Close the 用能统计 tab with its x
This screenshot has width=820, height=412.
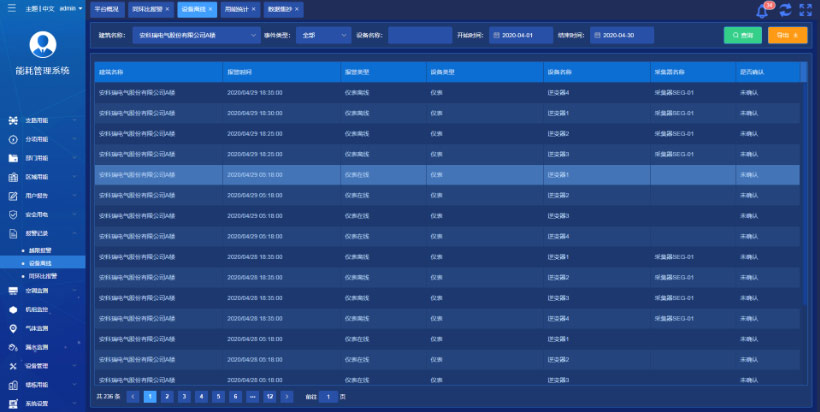[x=253, y=8]
